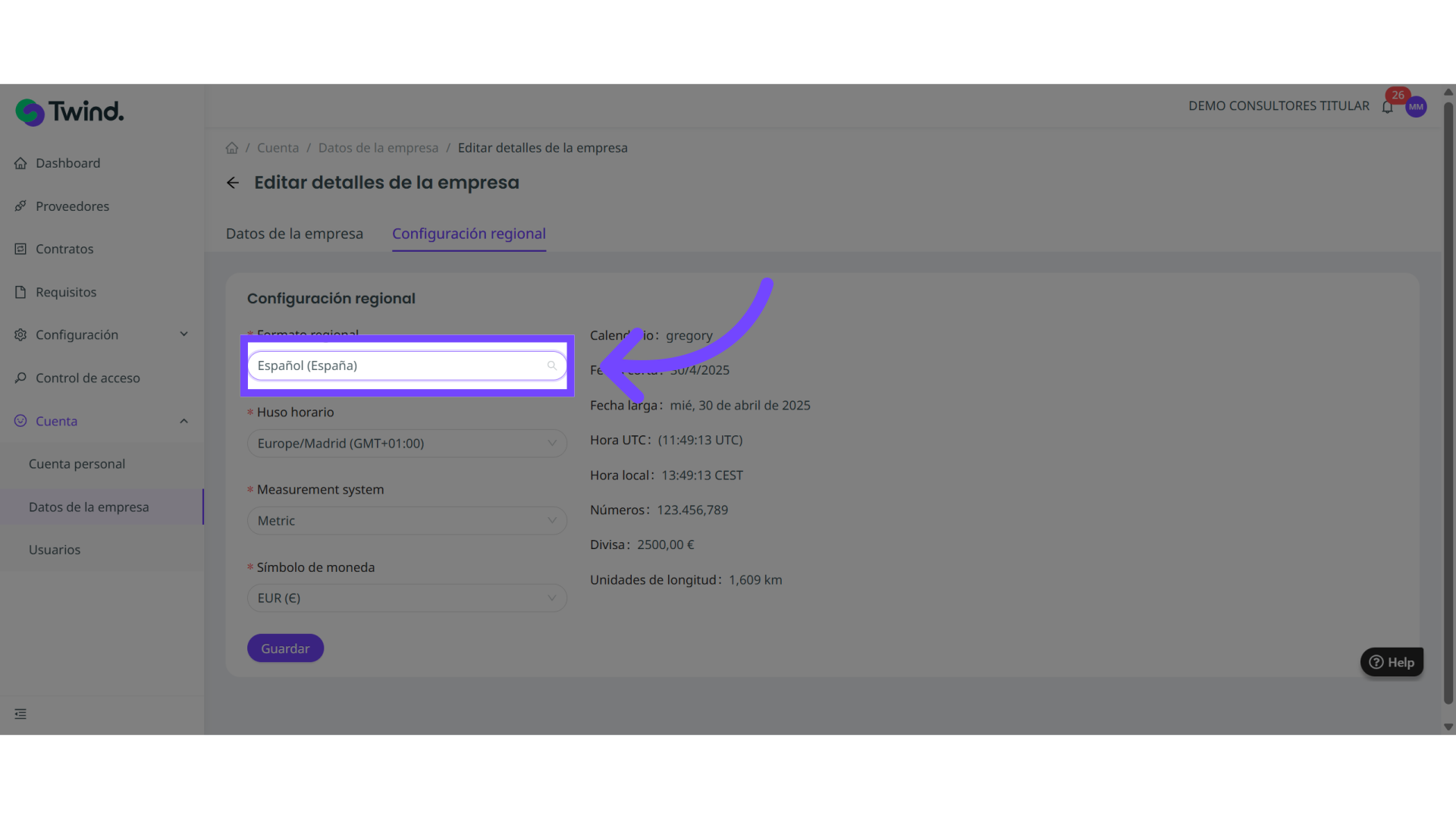Viewport: 1456px width, 819px height.
Task: Click the Guardar button
Action: point(285,648)
